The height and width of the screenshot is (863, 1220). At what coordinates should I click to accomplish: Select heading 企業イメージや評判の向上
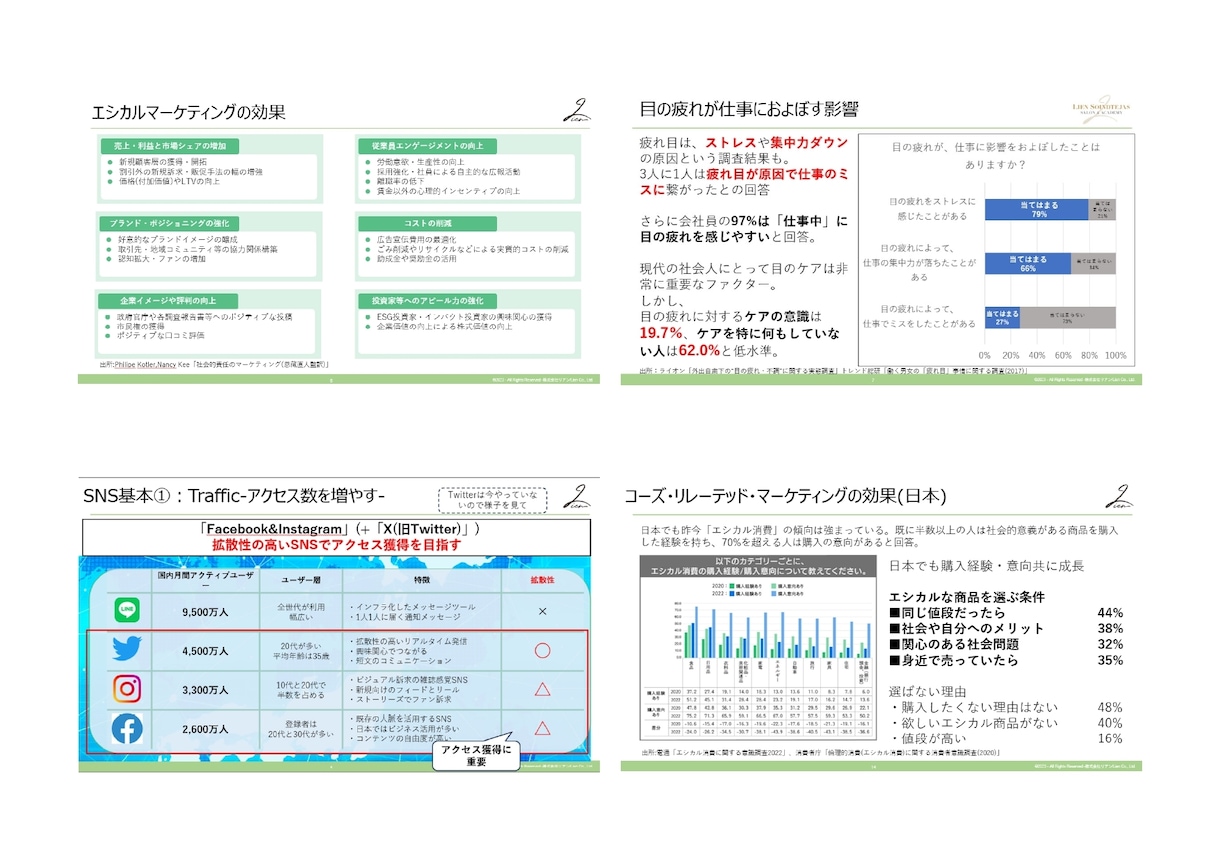point(169,300)
